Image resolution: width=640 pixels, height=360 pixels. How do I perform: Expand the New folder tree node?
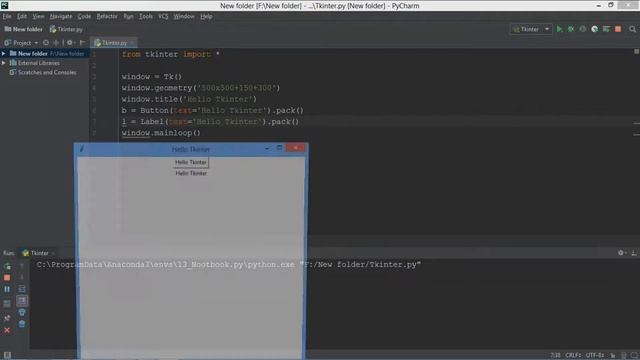click(4, 53)
